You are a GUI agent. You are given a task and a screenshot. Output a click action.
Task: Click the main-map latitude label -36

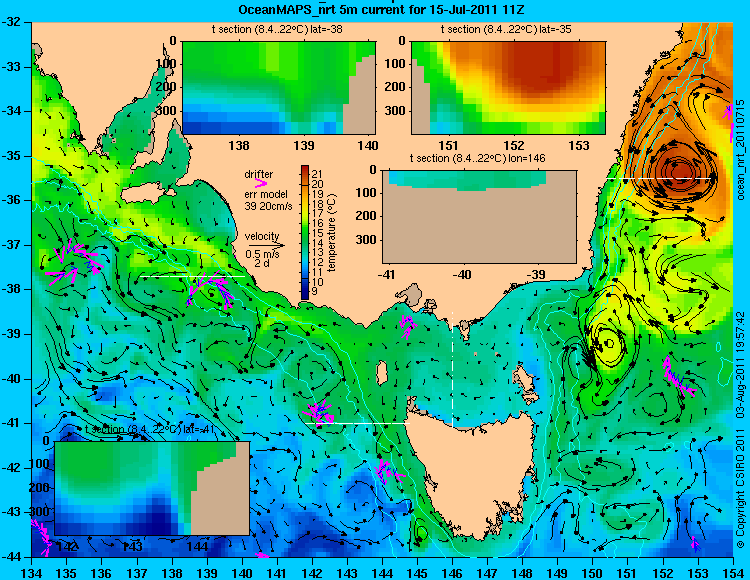pos(13,200)
